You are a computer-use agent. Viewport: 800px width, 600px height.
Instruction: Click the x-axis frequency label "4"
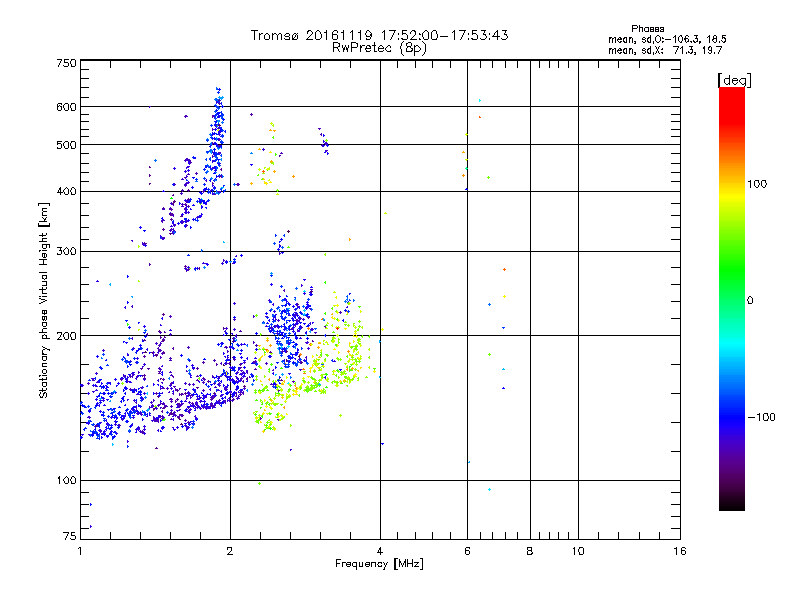(380, 551)
